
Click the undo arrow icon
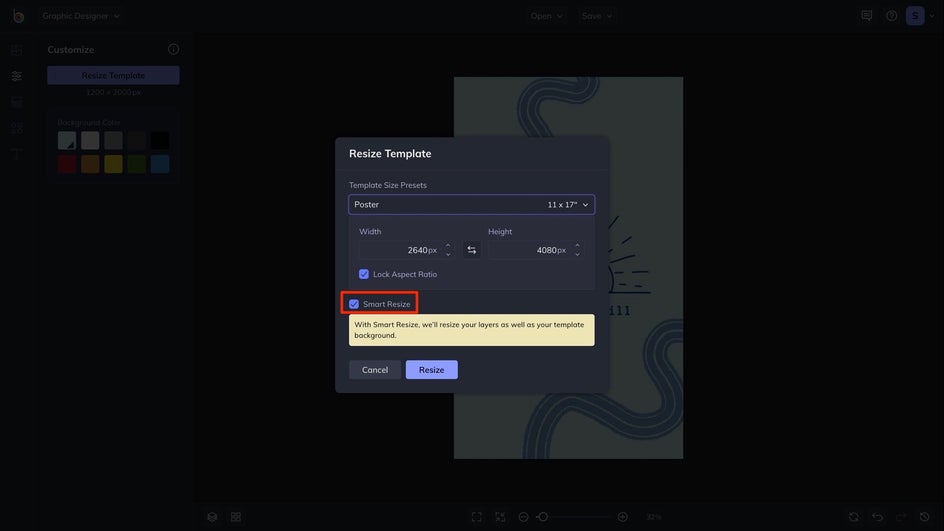(877, 517)
